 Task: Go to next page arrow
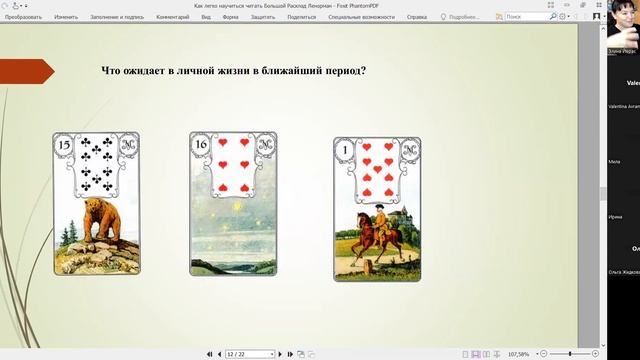click(280, 354)
